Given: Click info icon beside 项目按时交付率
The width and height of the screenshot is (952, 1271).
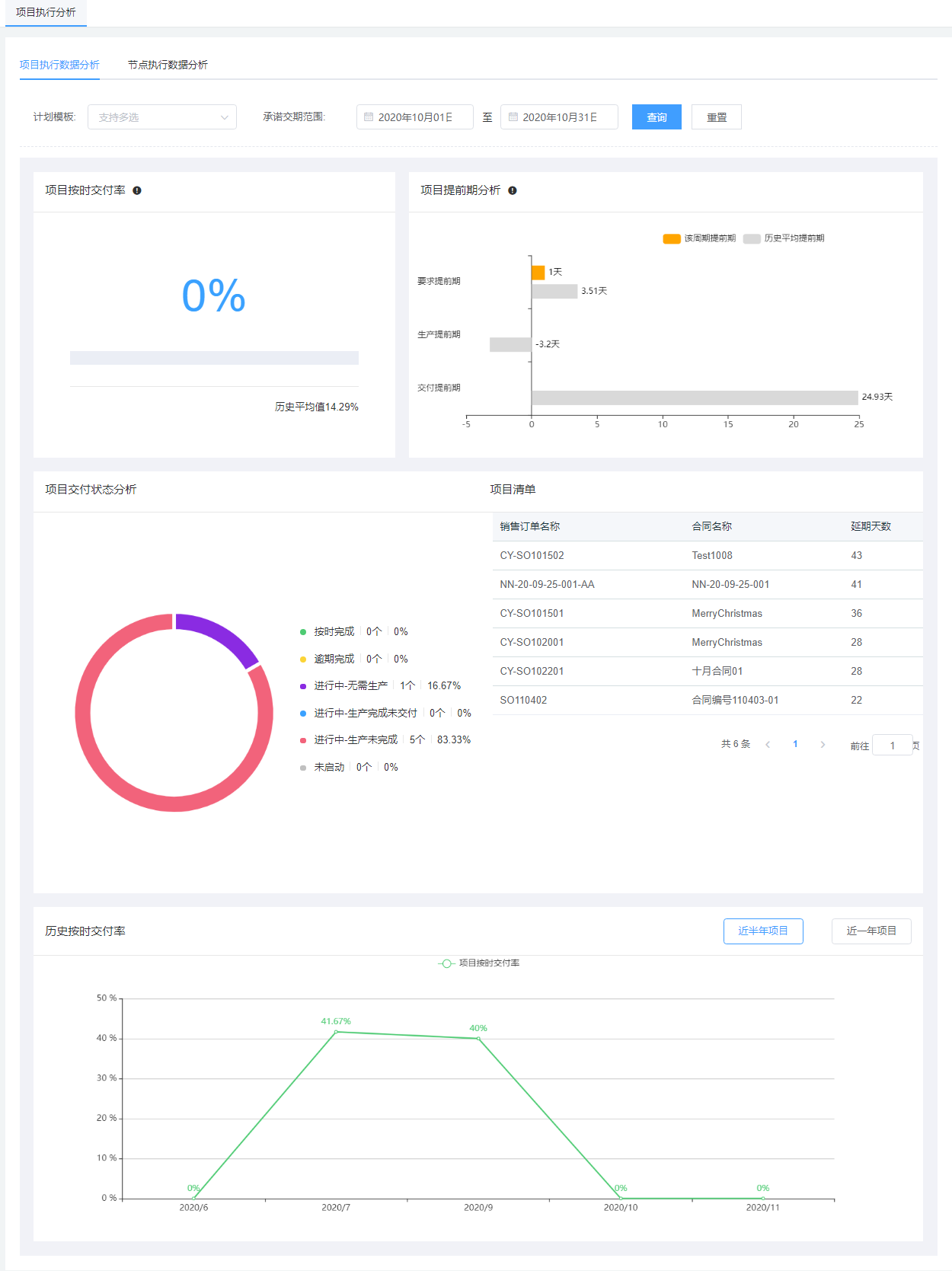Looking at the screenshot, I should coord(137,190).
